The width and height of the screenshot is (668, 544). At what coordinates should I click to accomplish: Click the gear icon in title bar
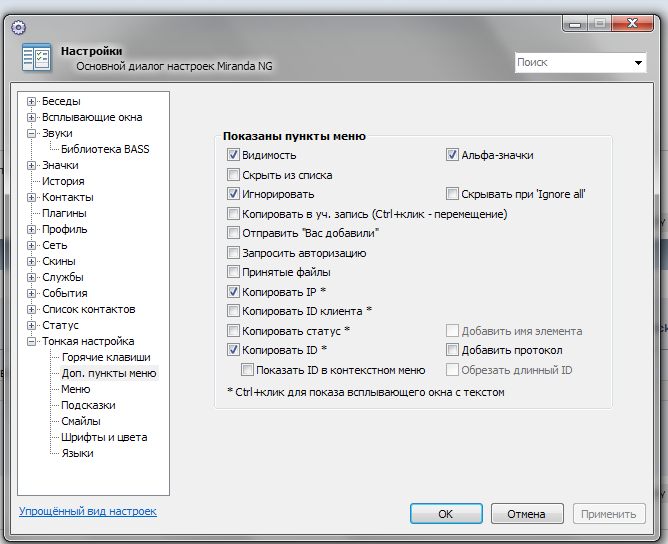(x=18, y=28)
